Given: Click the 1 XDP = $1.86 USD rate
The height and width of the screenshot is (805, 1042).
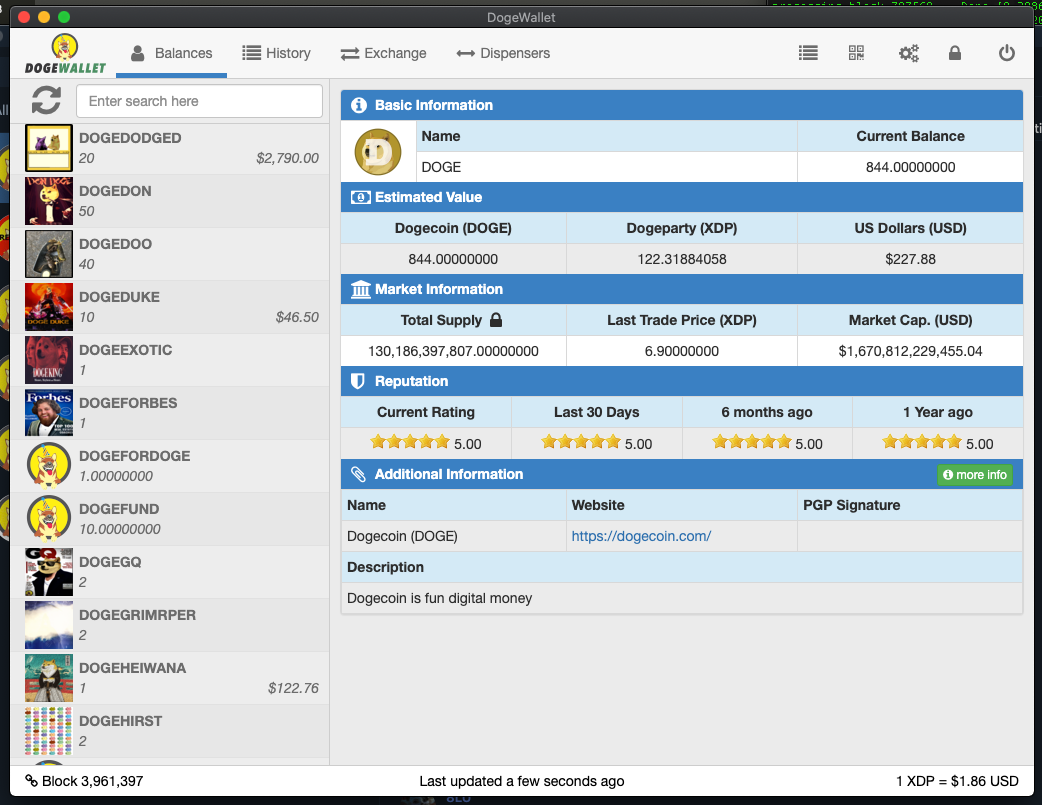Looking at the screenshot, I should (x=957, y=781).
